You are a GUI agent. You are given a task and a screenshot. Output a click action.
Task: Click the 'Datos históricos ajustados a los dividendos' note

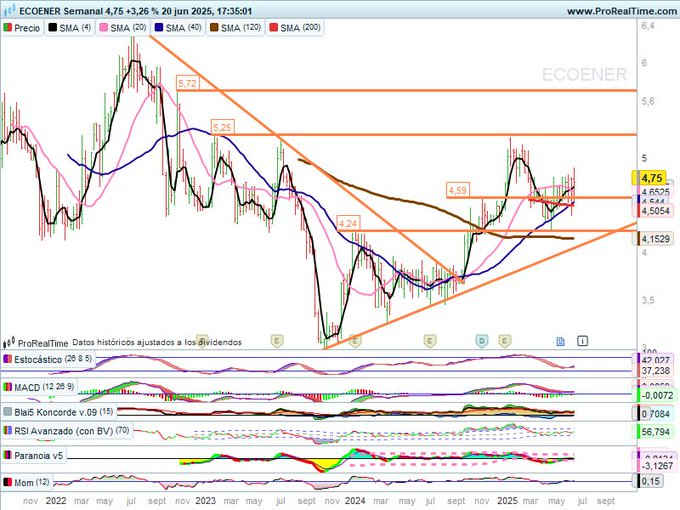157,343
